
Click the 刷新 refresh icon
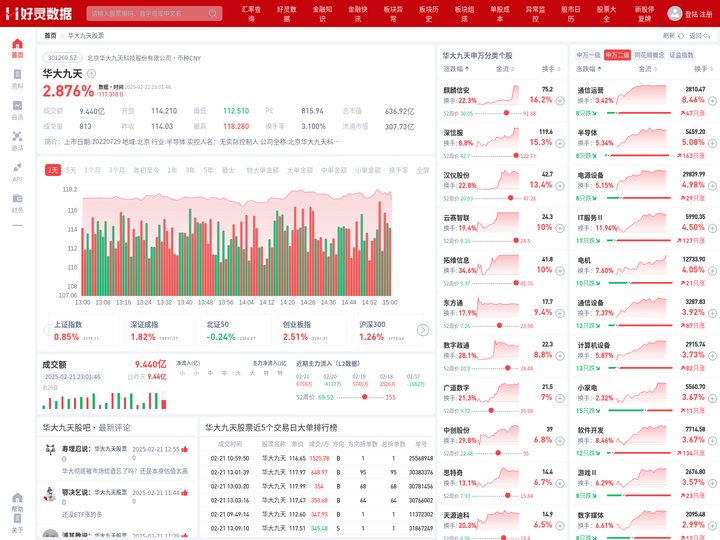681,36
